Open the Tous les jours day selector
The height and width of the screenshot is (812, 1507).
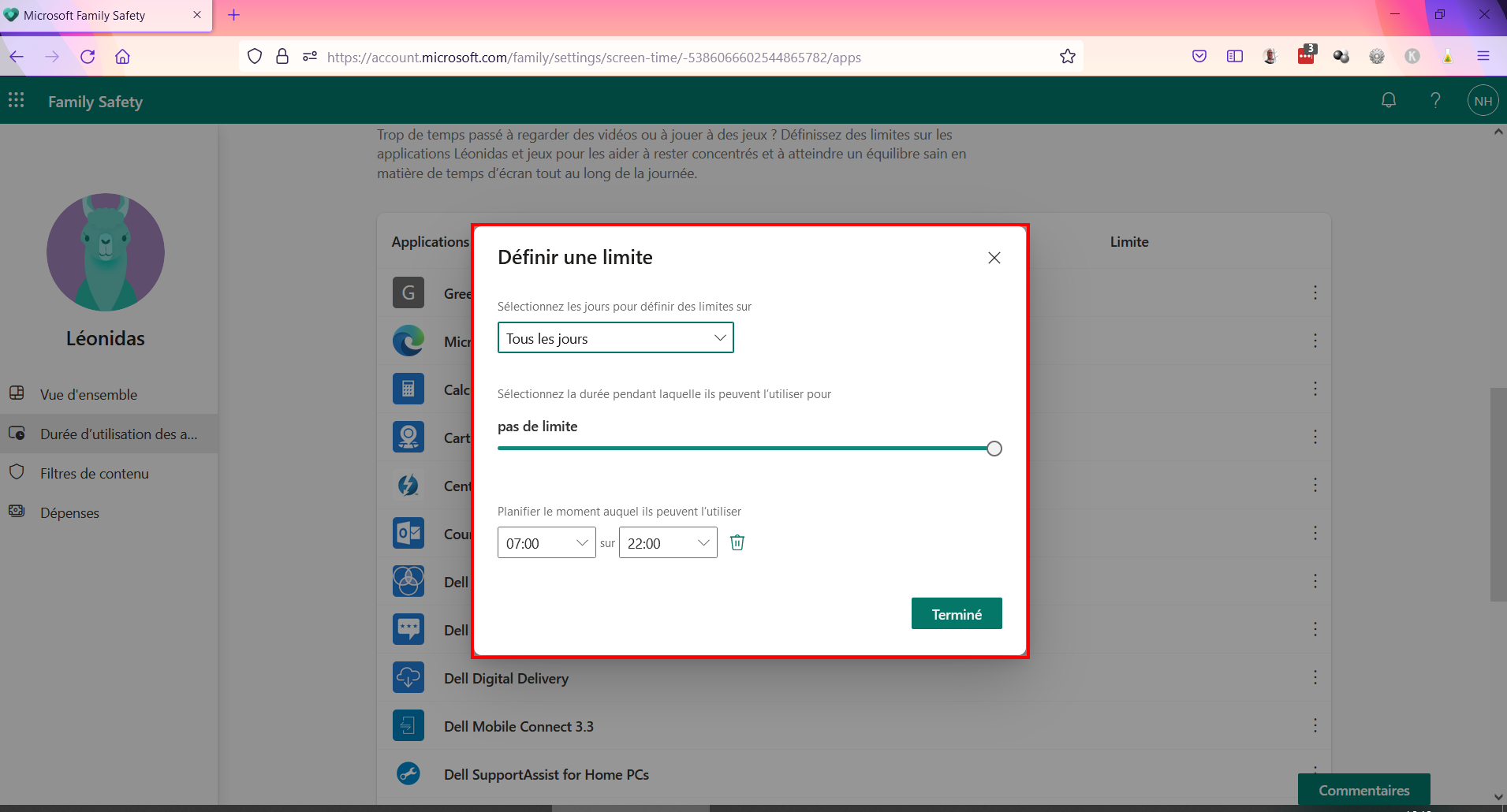coord(615,337)
